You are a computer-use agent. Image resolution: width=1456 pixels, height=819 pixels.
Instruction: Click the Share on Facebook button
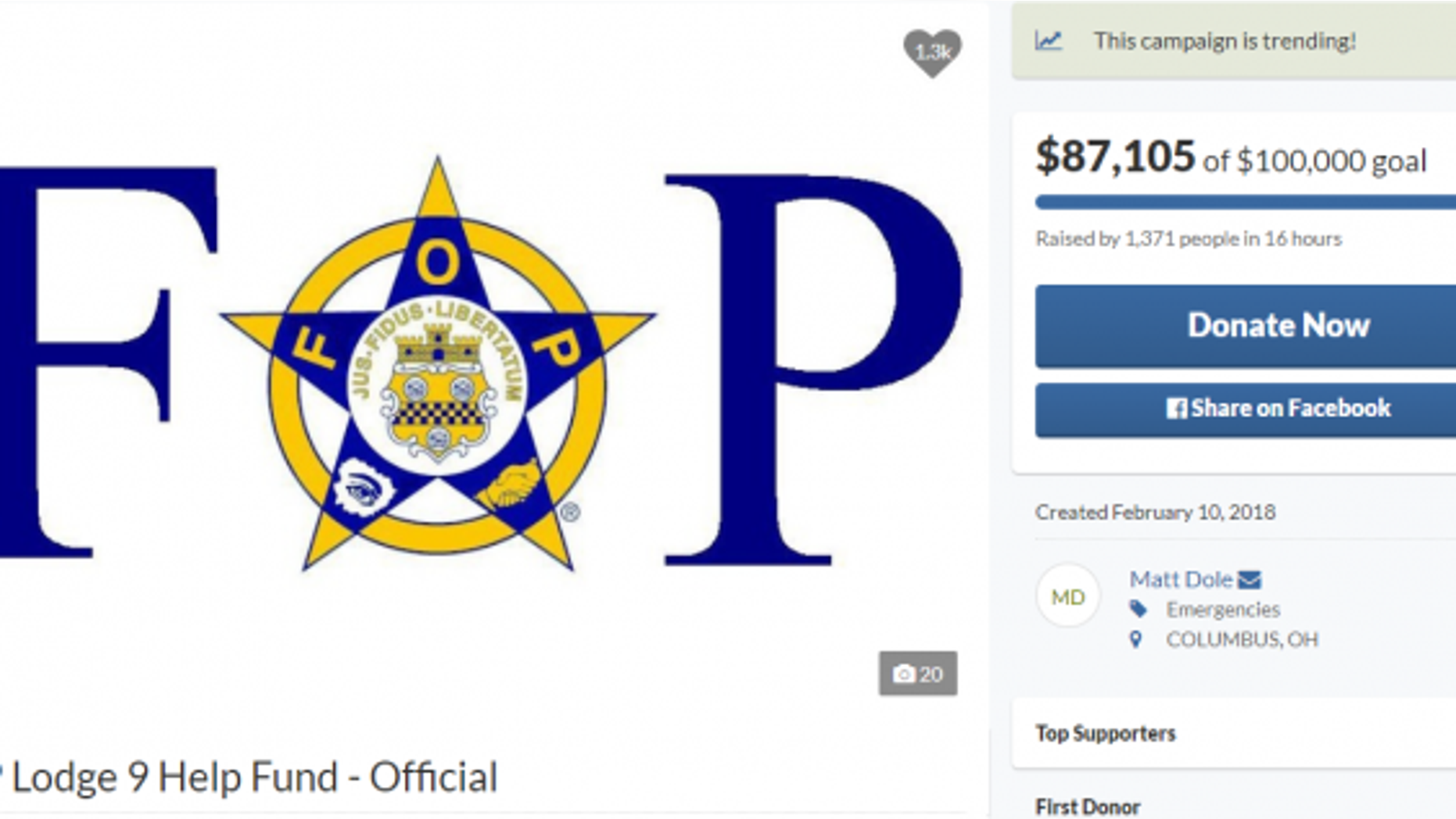pos(1246,409)
